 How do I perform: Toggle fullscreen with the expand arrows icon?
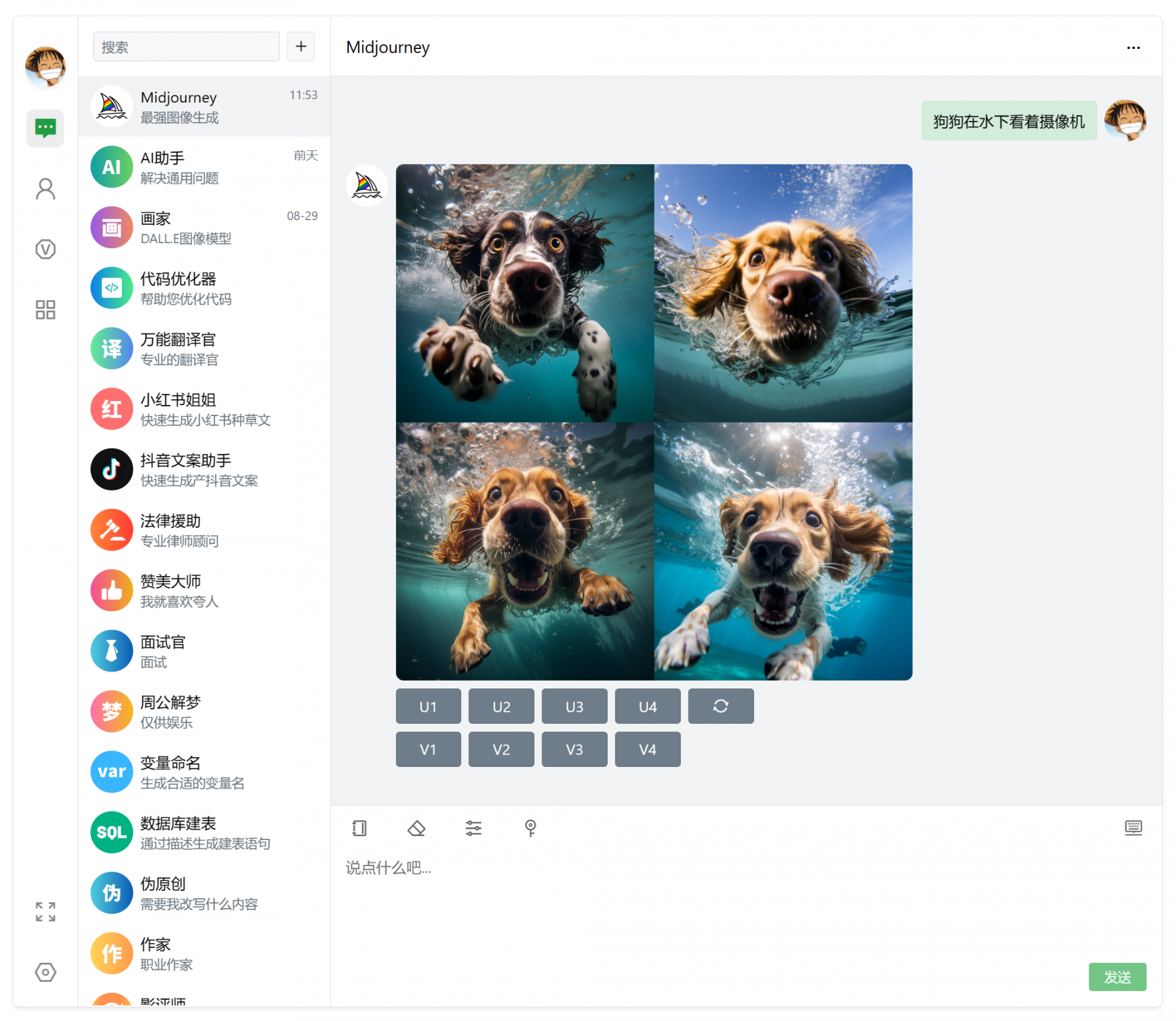point(45,911)
